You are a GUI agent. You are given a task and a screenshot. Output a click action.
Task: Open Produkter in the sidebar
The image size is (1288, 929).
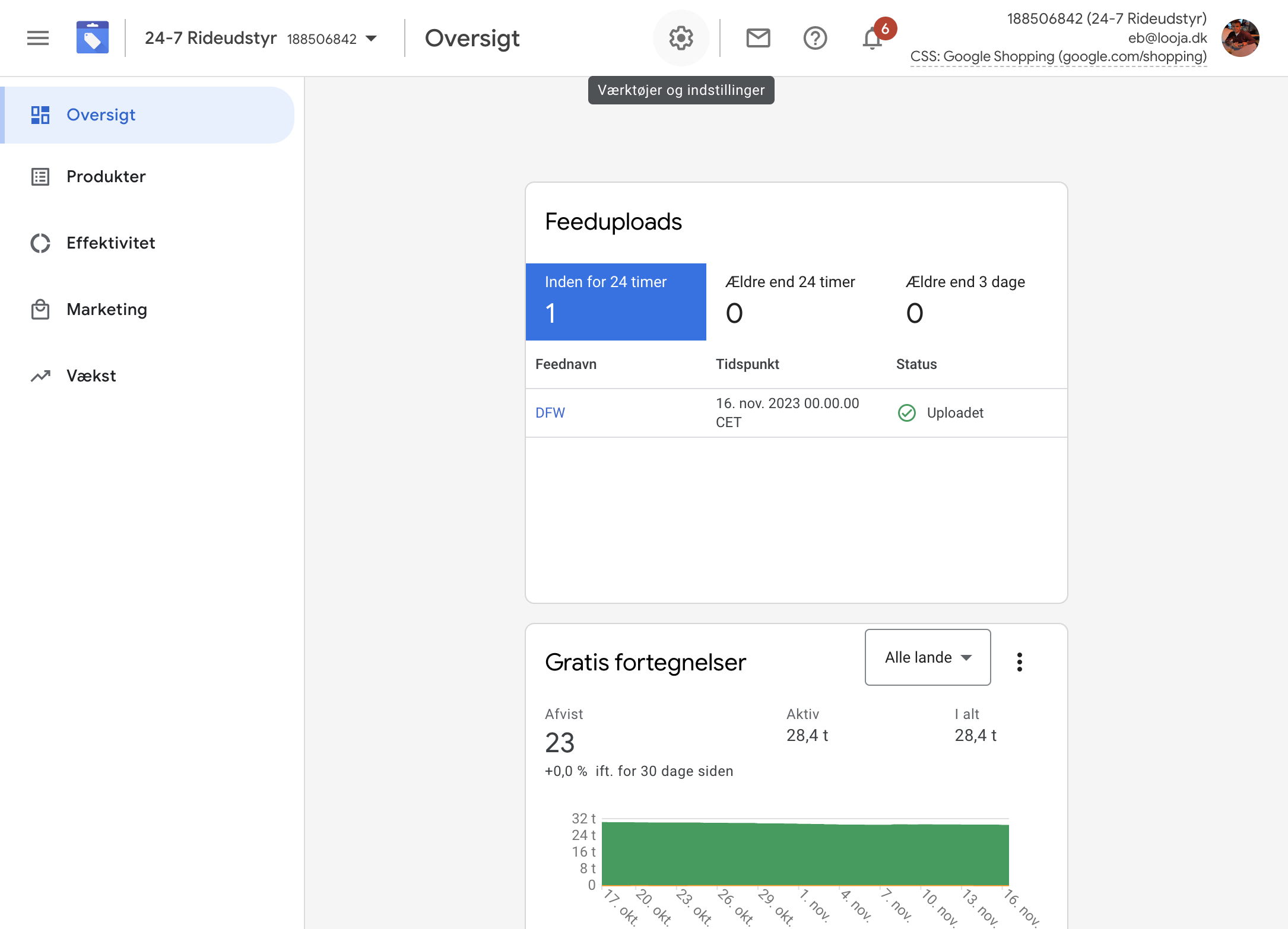coord(147,177)
